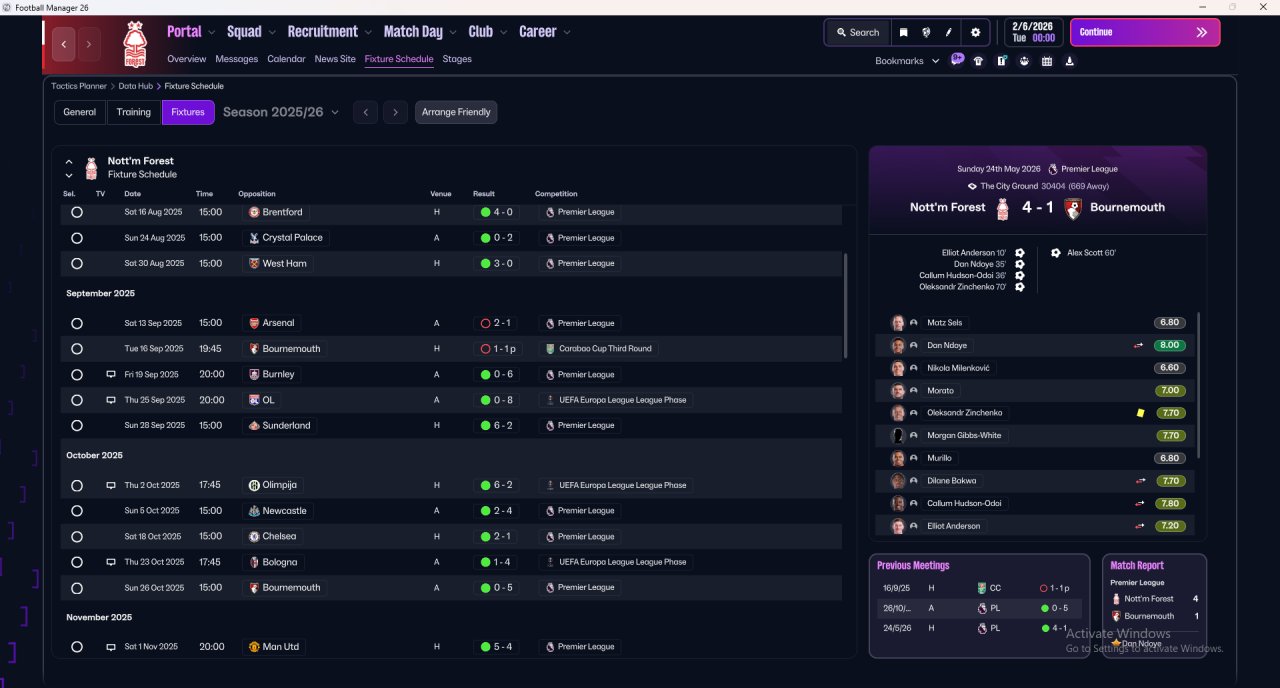Open the bookmark icon beside Search
The image size is (1280, 688).
[x=903, y=32]
